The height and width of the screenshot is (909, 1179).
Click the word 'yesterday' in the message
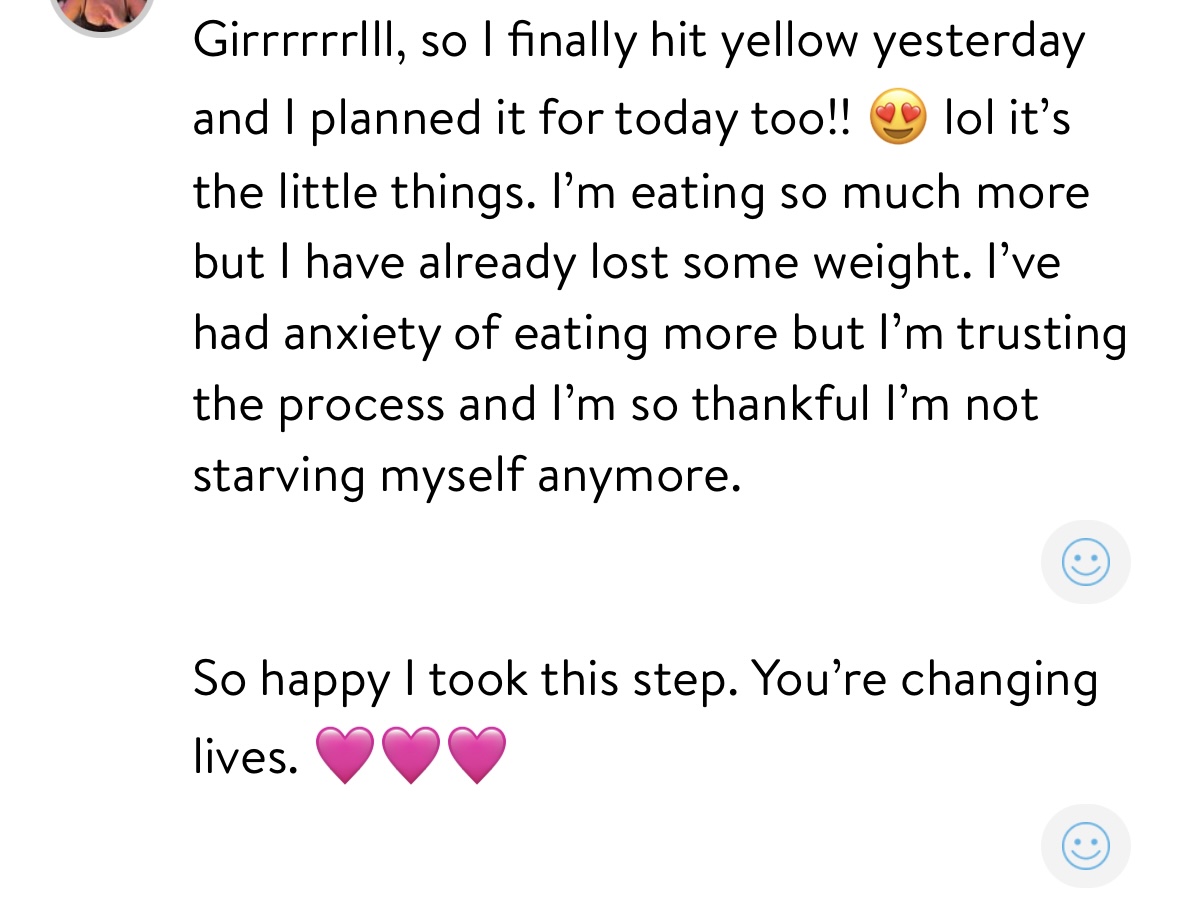tap(978, 43)
